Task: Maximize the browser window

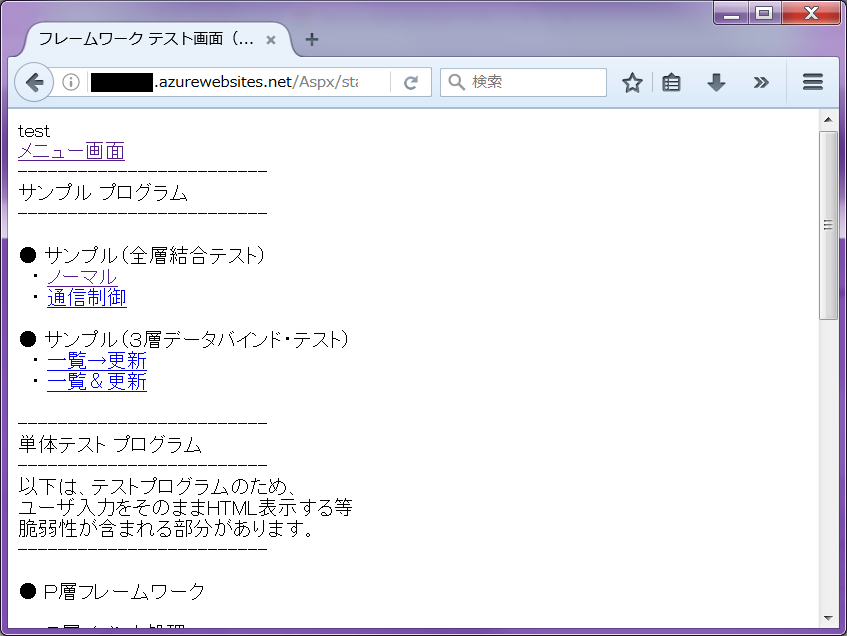Action: tap(764, 14)
